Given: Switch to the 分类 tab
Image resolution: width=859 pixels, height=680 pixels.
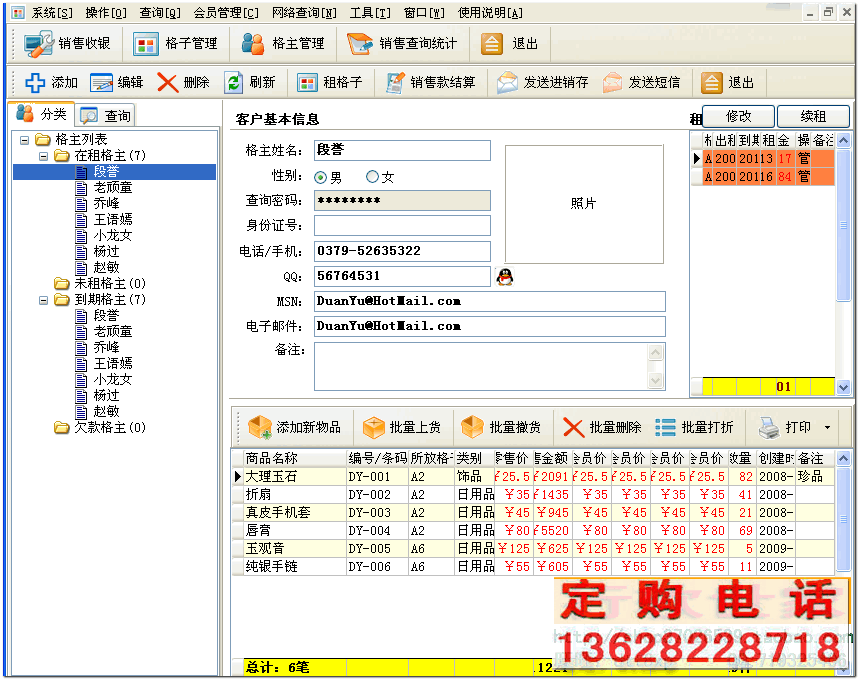Looking at the screenshot, I should click(42, 114).
